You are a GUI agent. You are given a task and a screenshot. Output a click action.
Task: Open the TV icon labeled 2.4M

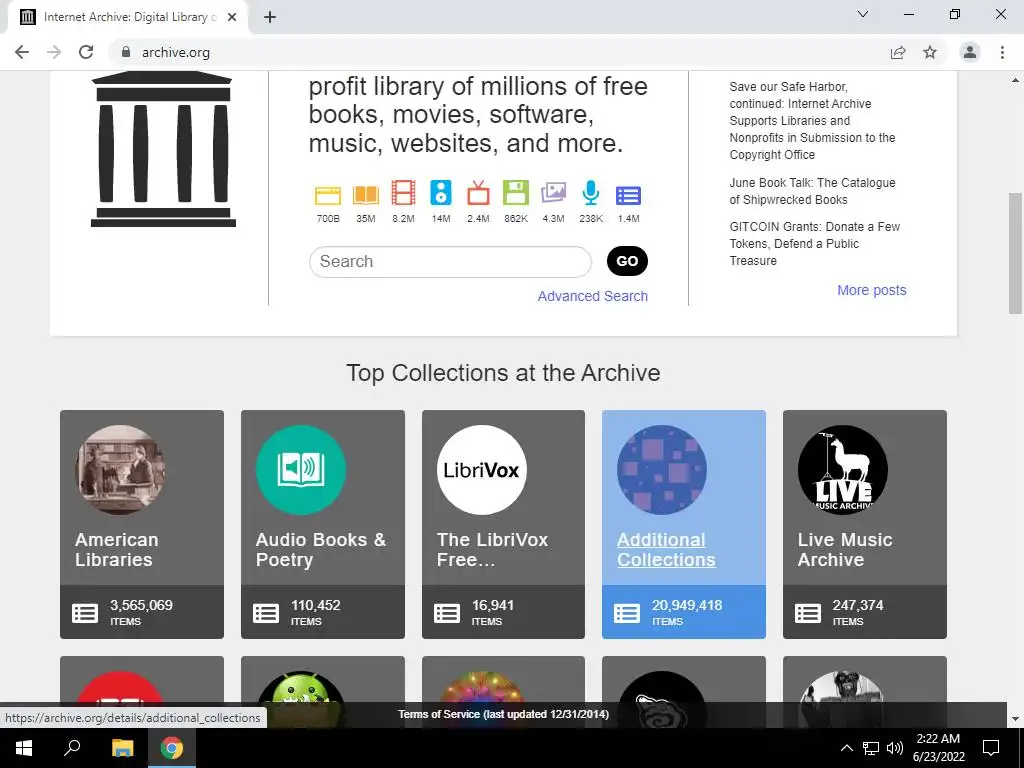(478, 193)
